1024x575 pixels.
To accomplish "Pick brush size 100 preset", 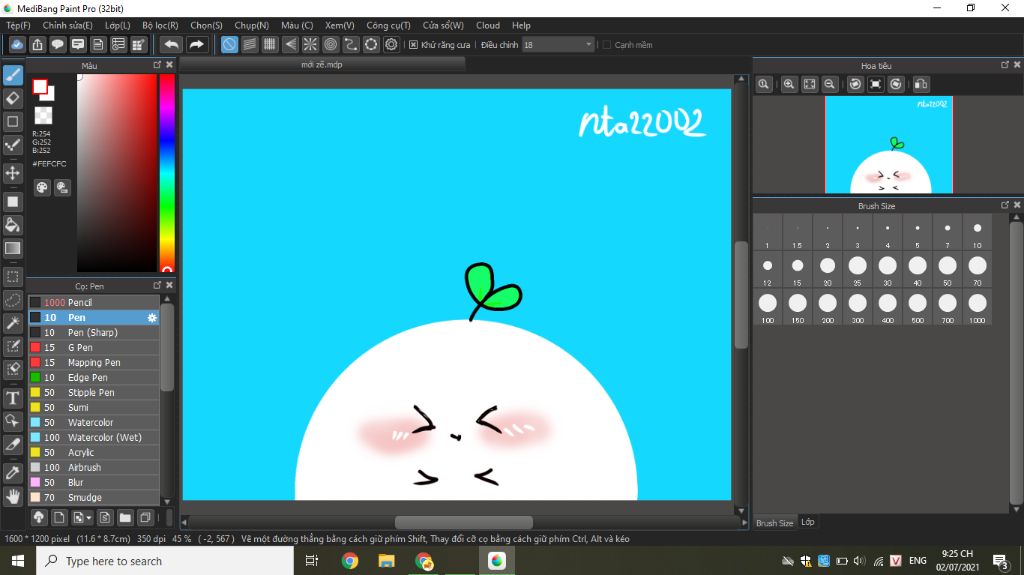I will click(767, 307).
